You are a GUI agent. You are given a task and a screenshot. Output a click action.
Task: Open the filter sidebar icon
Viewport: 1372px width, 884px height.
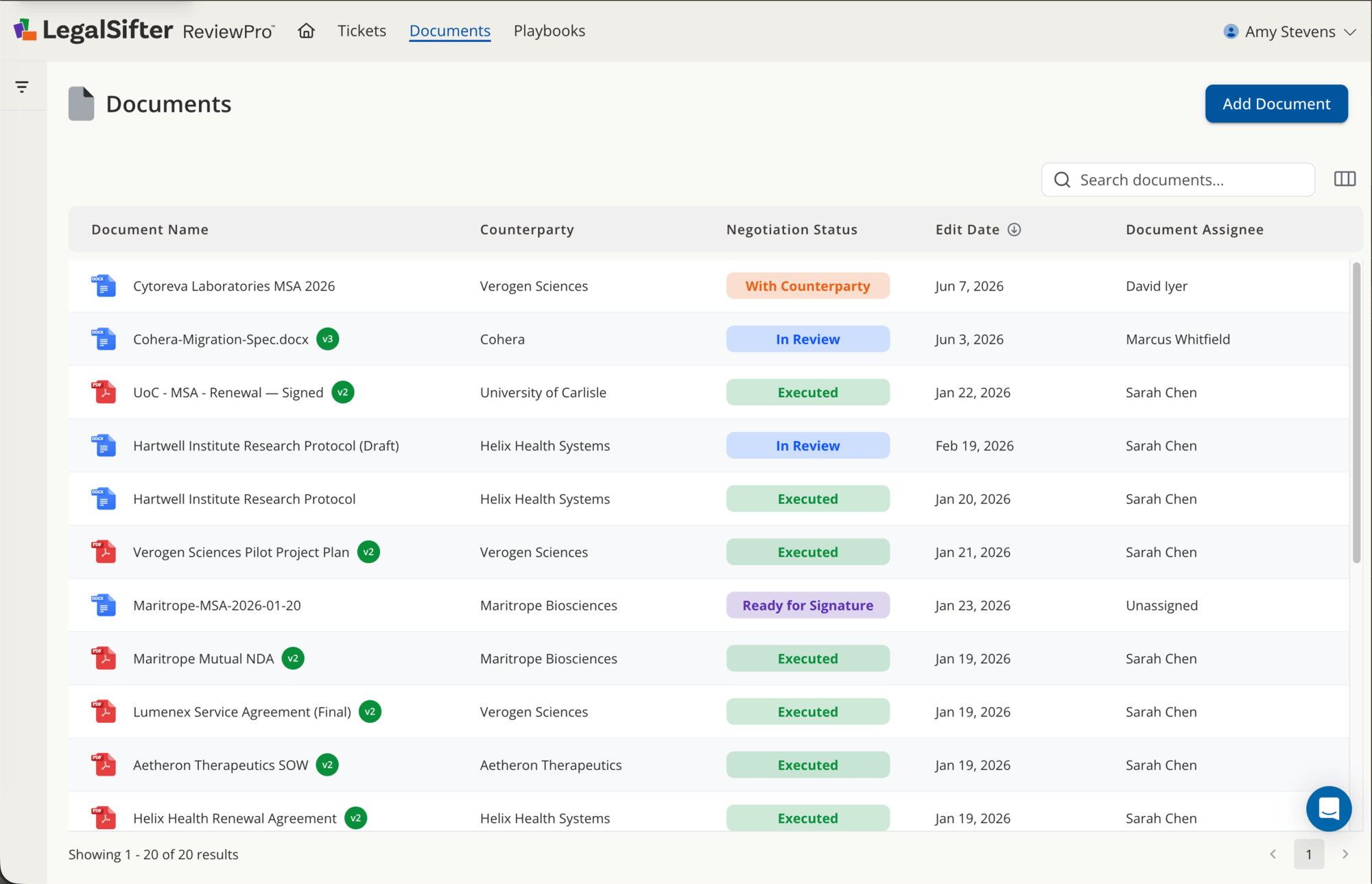click(22, 86)
